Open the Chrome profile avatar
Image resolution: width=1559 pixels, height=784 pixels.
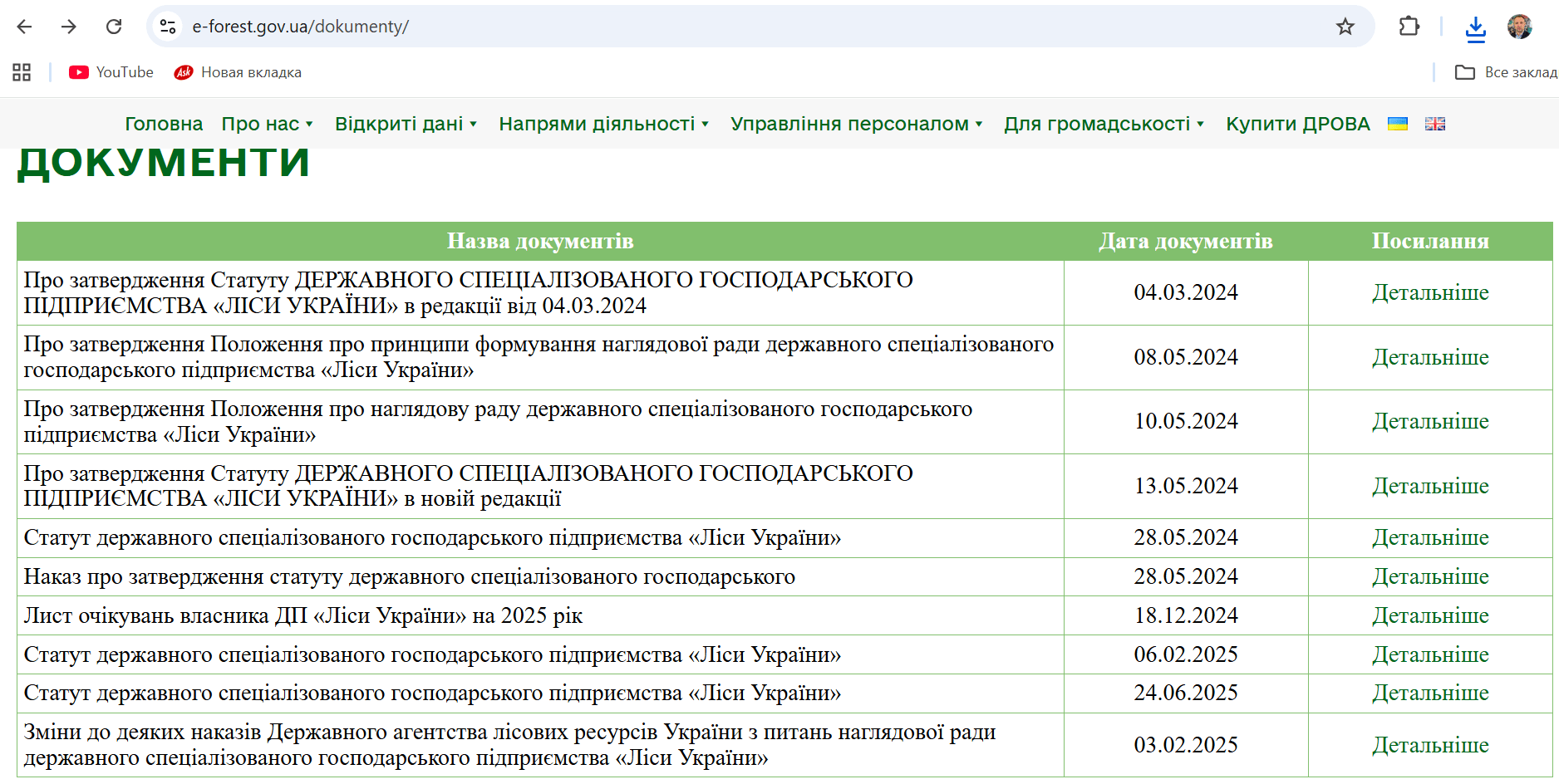[x=1520, y=27]
